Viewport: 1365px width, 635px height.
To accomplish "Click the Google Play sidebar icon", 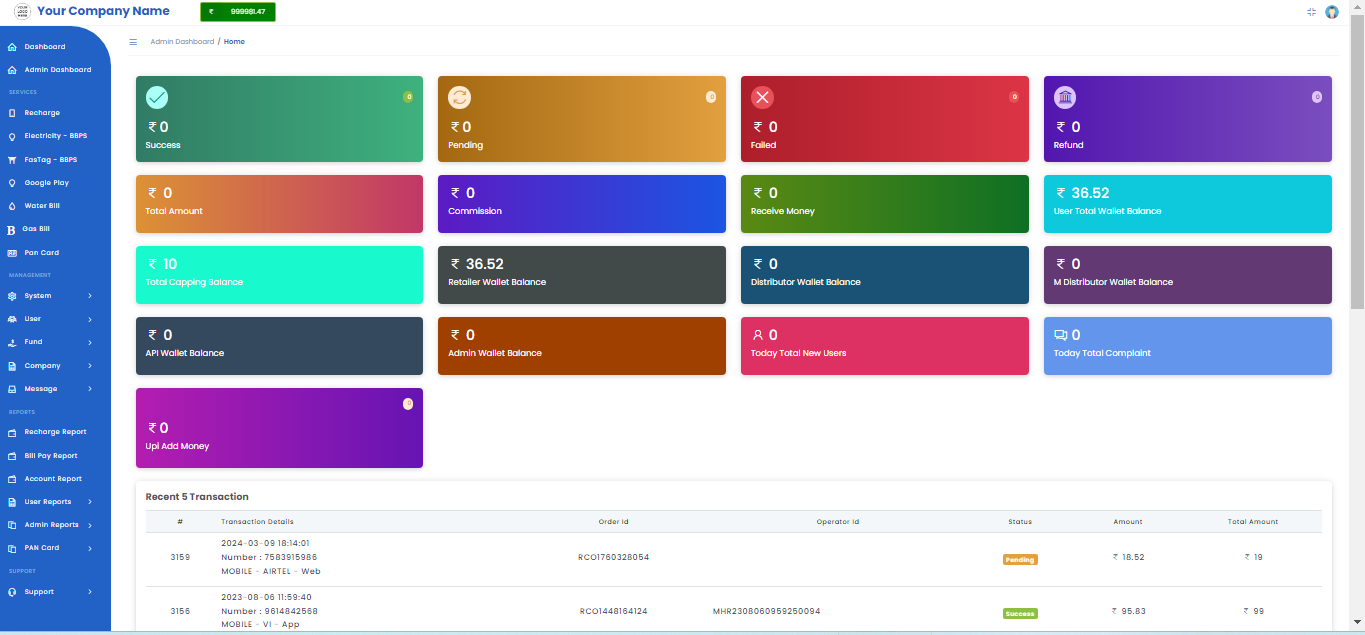I will pos(12,183).
